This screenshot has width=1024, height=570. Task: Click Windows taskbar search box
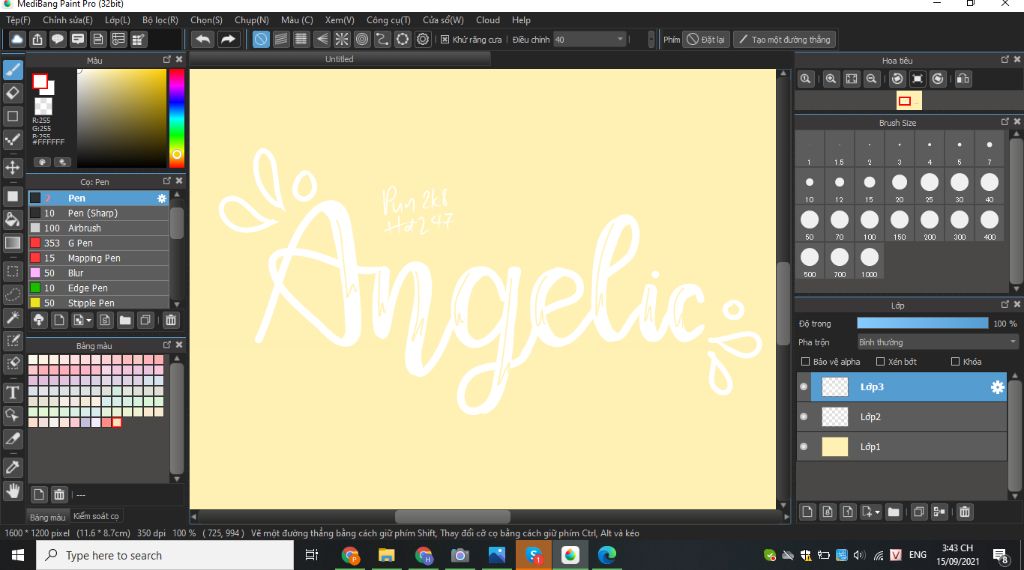(x=165, y=556)
